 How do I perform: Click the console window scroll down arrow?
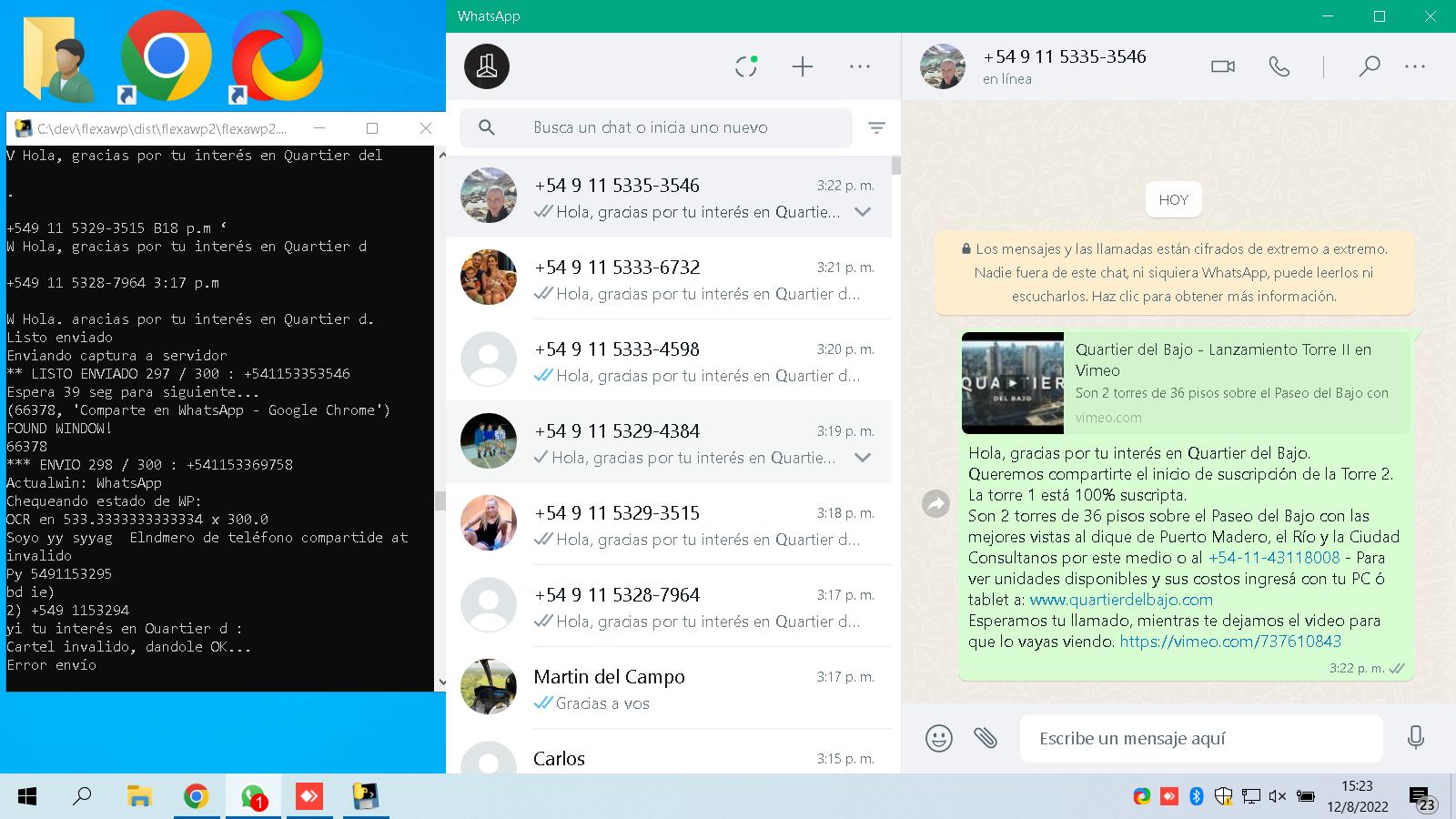coord(442,682)
